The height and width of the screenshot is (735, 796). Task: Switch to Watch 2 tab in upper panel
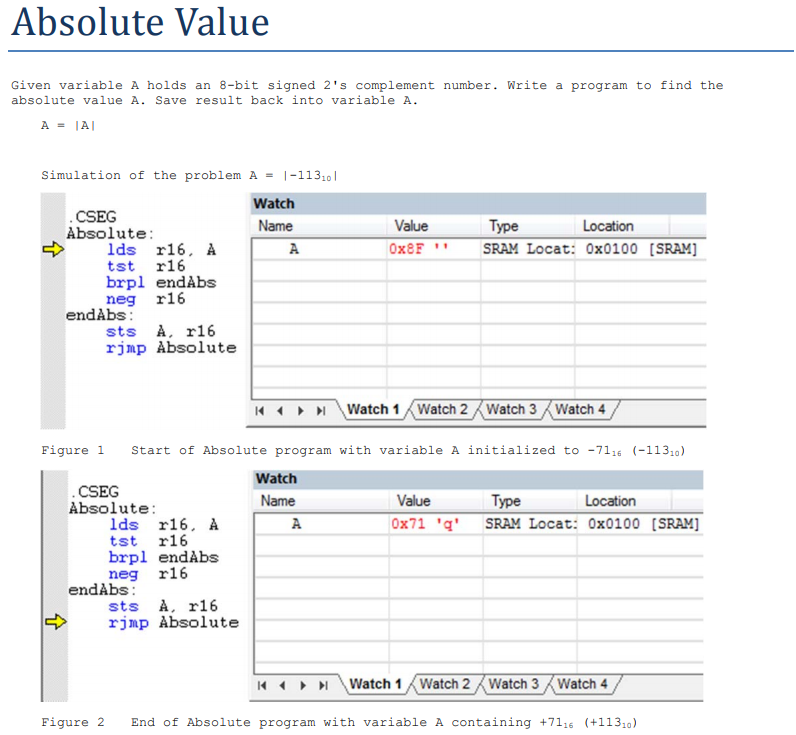pyautogui.click(x=442, y=409)
